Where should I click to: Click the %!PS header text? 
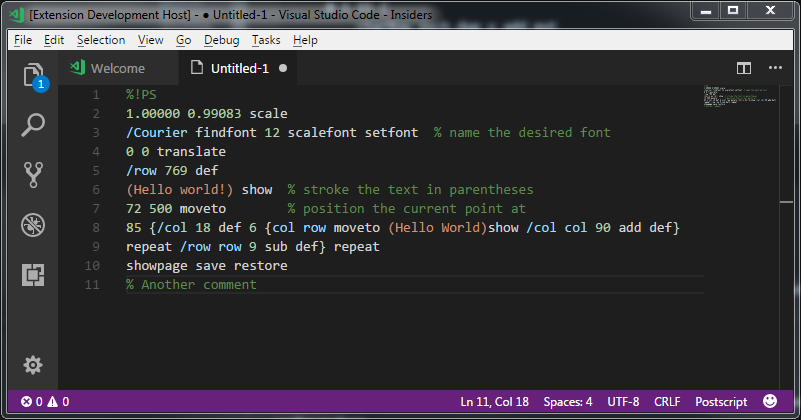[x=141, y=95]
